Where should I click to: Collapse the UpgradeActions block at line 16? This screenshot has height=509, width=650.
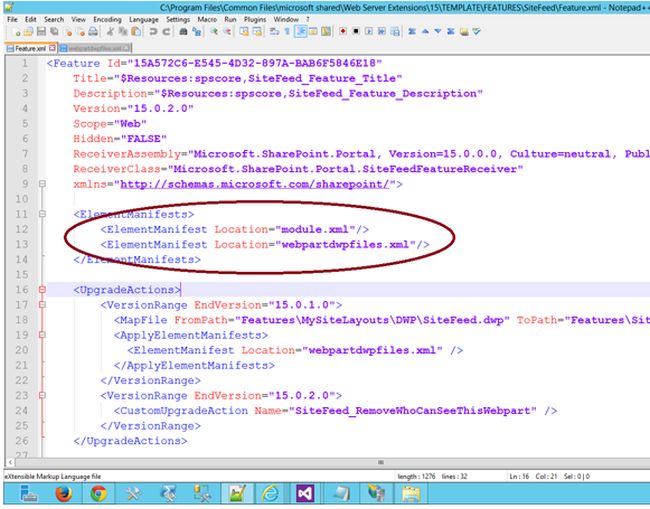tap(42, 289)
